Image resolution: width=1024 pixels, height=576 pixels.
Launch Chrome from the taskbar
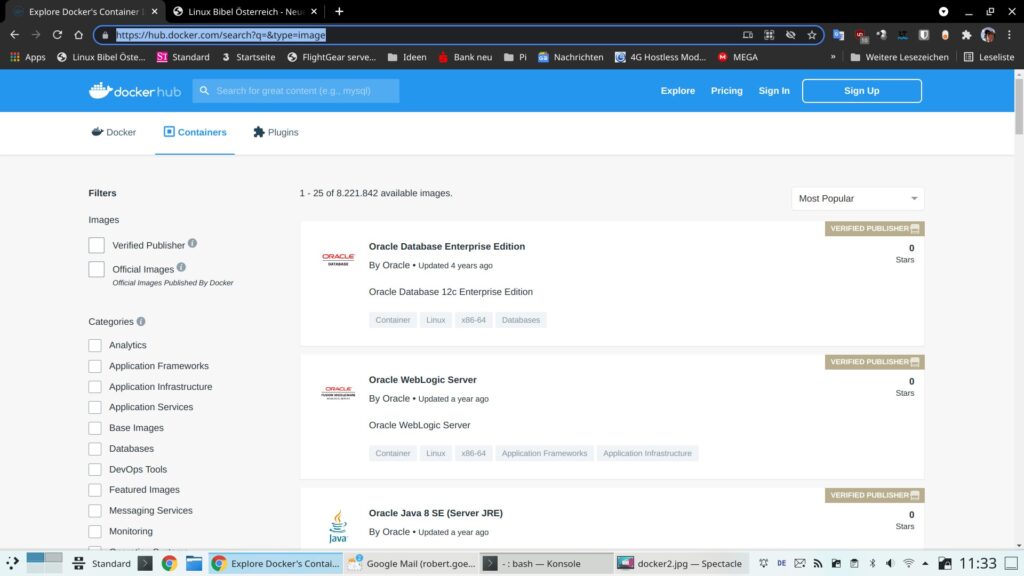click(x=169, y=563)
